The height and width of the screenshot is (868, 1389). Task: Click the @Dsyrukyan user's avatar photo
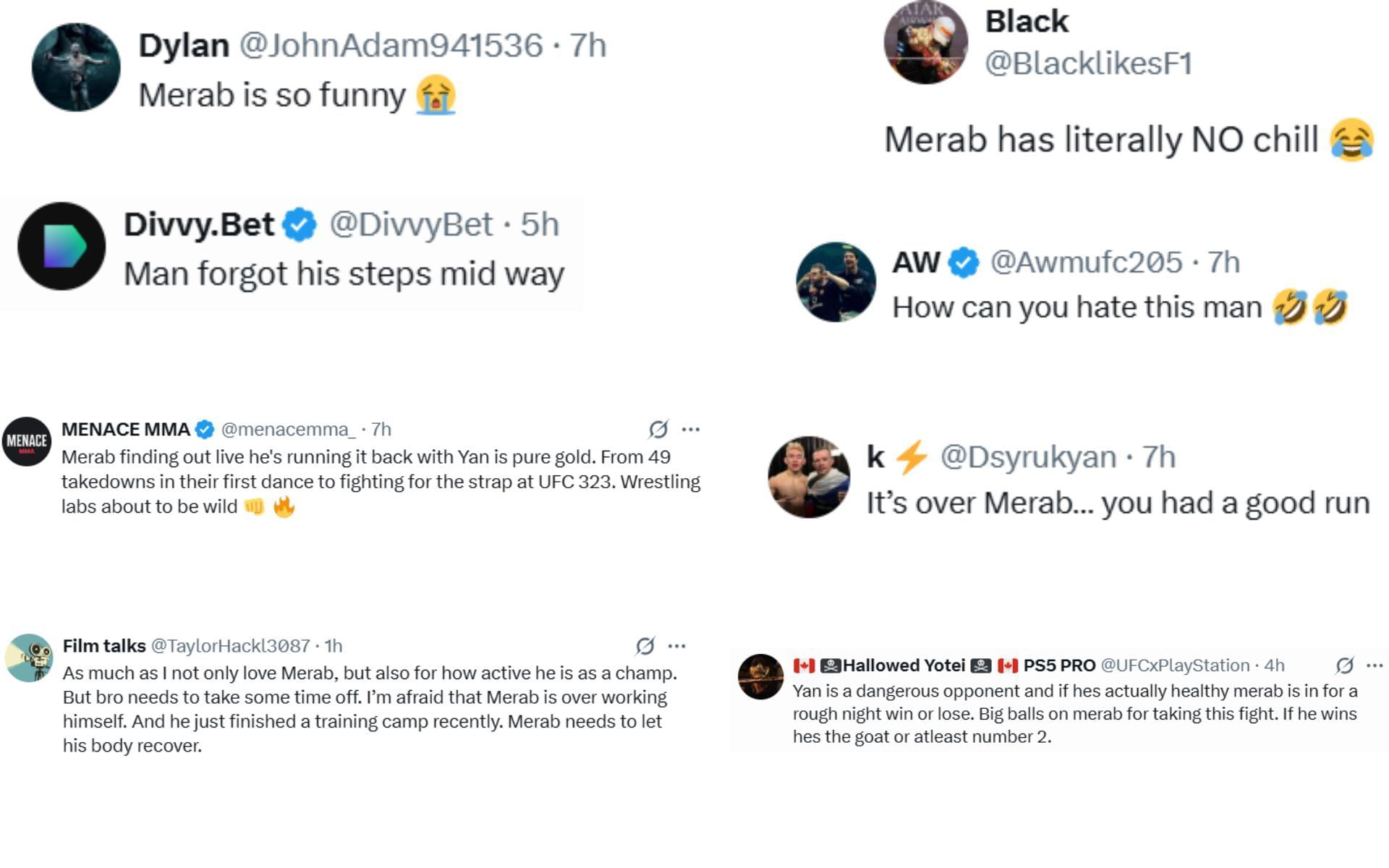tap(809, 477)
